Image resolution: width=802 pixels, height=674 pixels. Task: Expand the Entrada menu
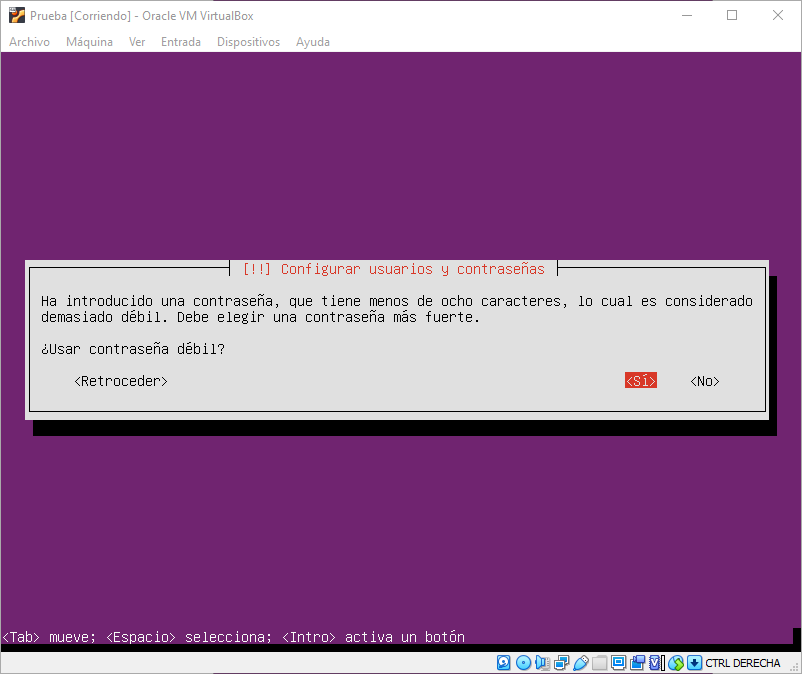(181, 42)
